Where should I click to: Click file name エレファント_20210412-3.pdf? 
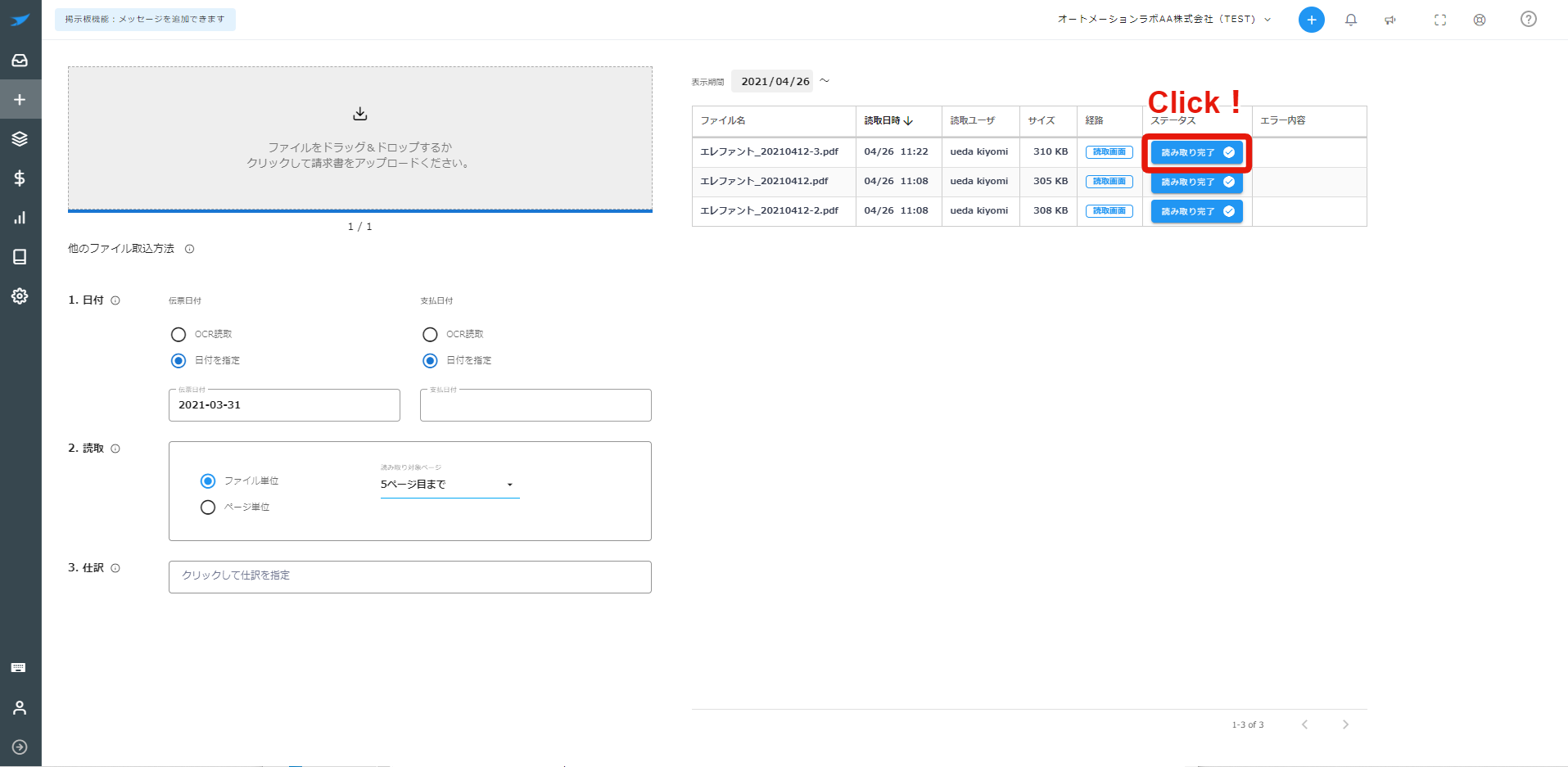pos(770,151)
